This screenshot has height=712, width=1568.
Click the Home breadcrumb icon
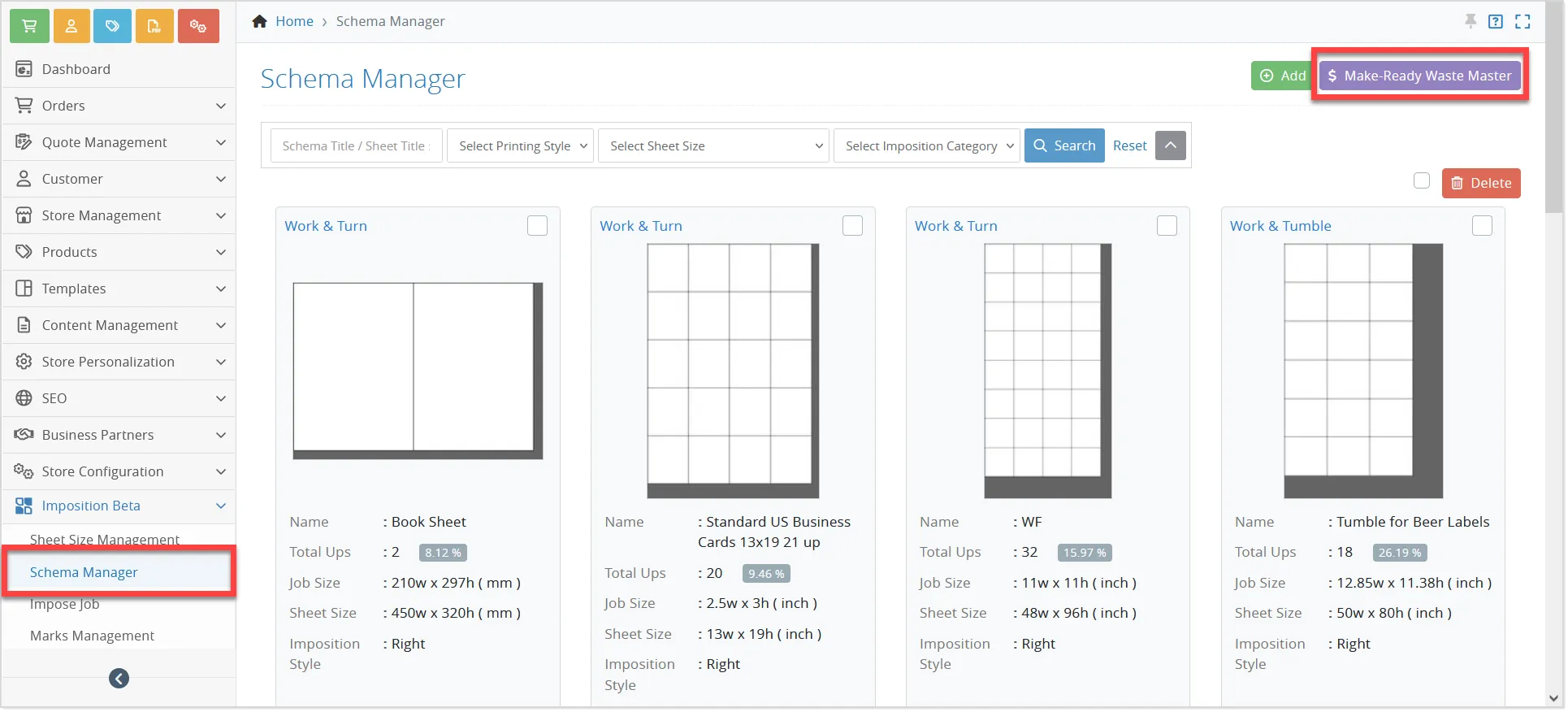(260, 21)
